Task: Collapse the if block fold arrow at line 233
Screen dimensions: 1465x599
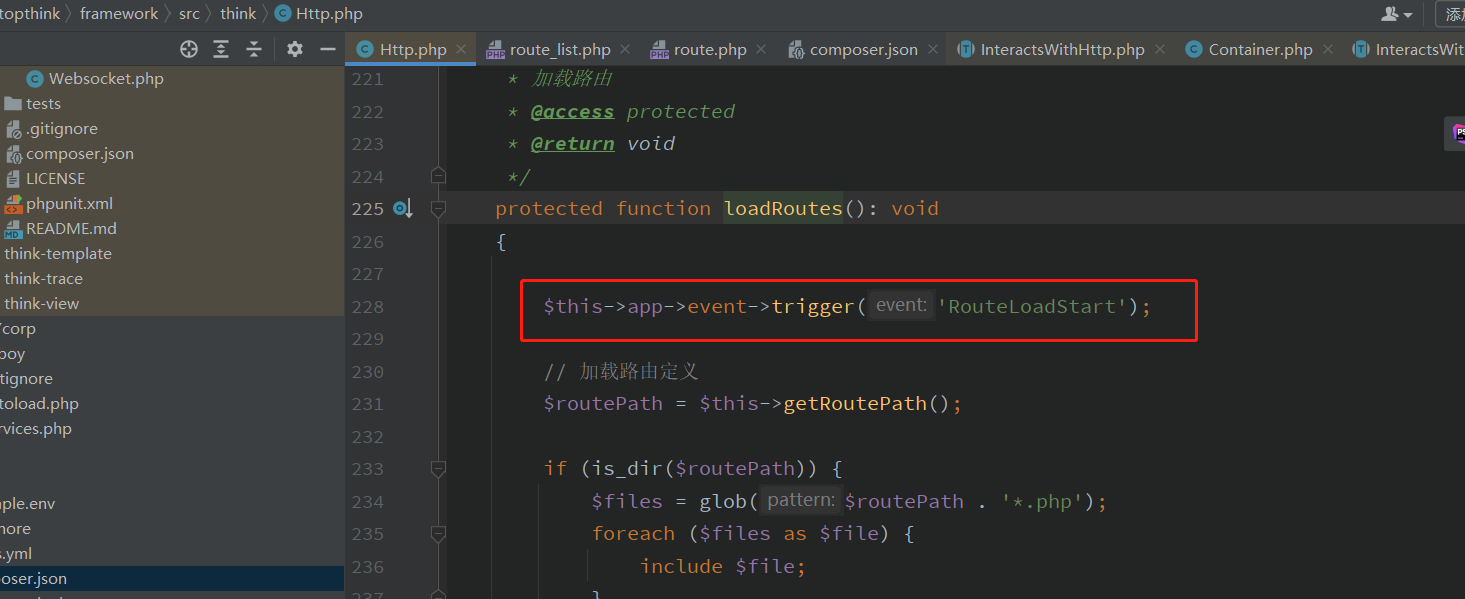Action: point(438,468)
